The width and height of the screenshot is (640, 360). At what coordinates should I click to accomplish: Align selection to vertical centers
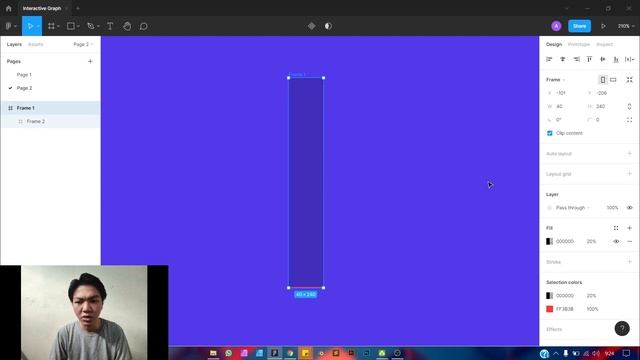[x=603, y=60]
